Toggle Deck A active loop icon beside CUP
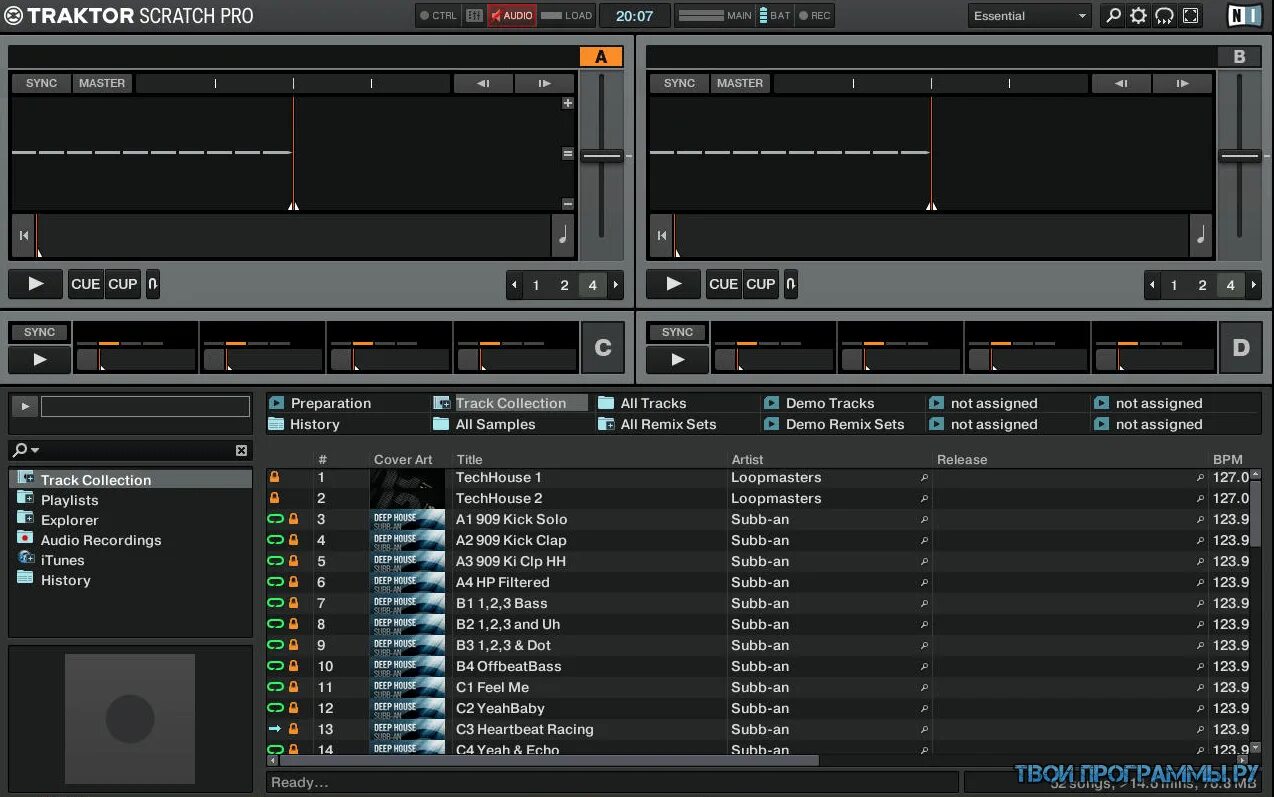This screenshot has height=797, width=1274. click(153, 284)
